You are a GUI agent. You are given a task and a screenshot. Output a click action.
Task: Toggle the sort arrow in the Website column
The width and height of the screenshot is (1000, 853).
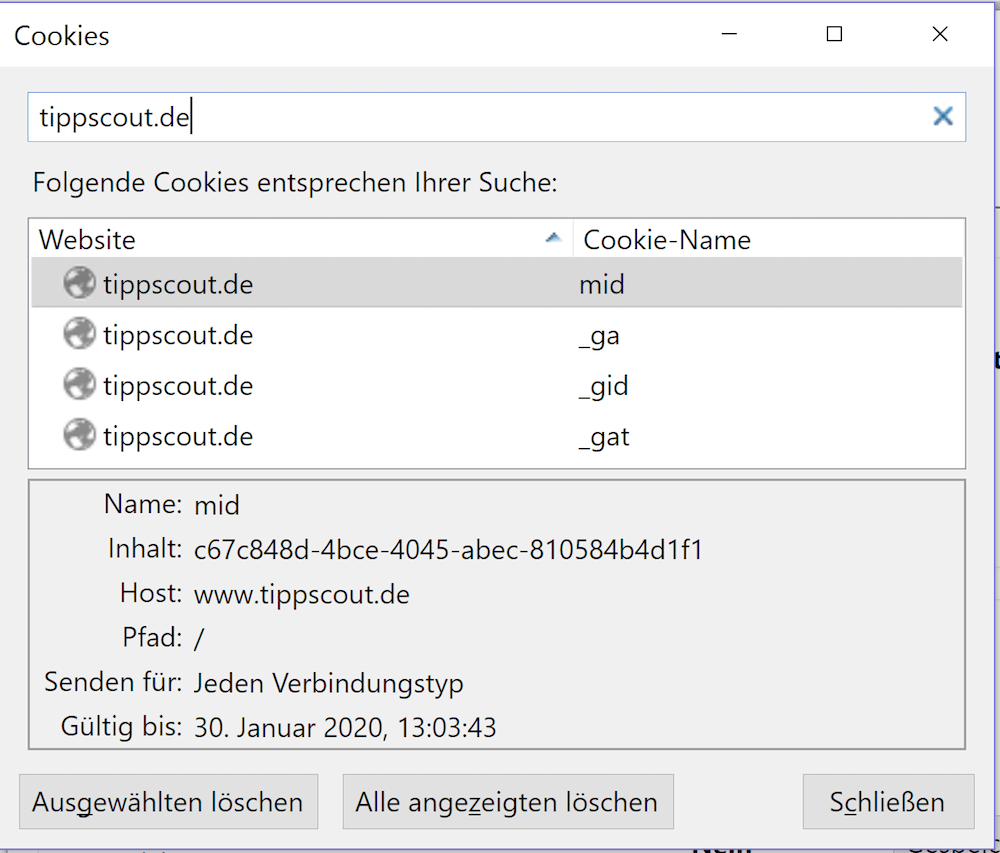click(x=554, y=238)
